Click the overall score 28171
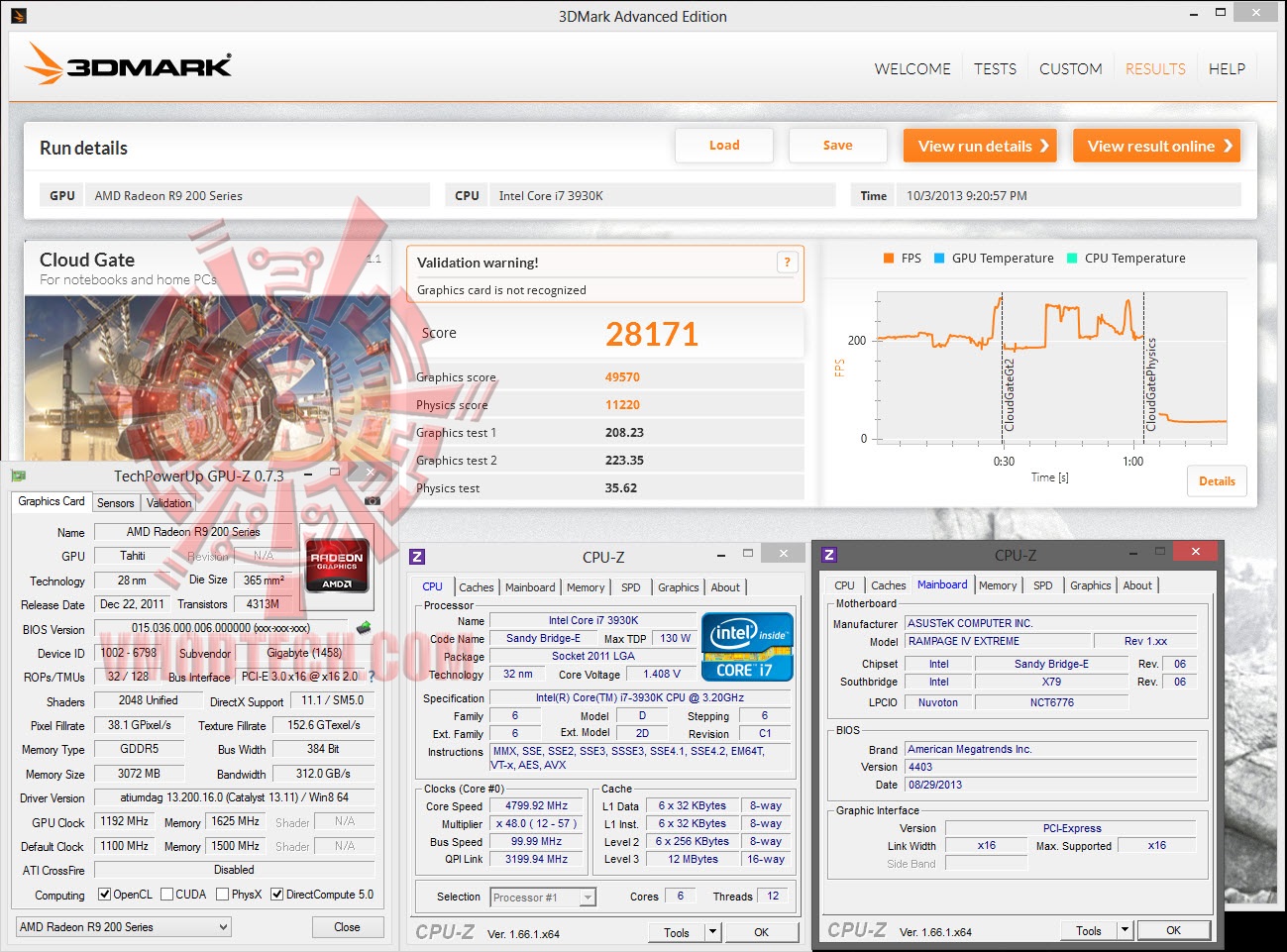The width and height of the screenshot is (1287, 952). click(x=652, y=334)
